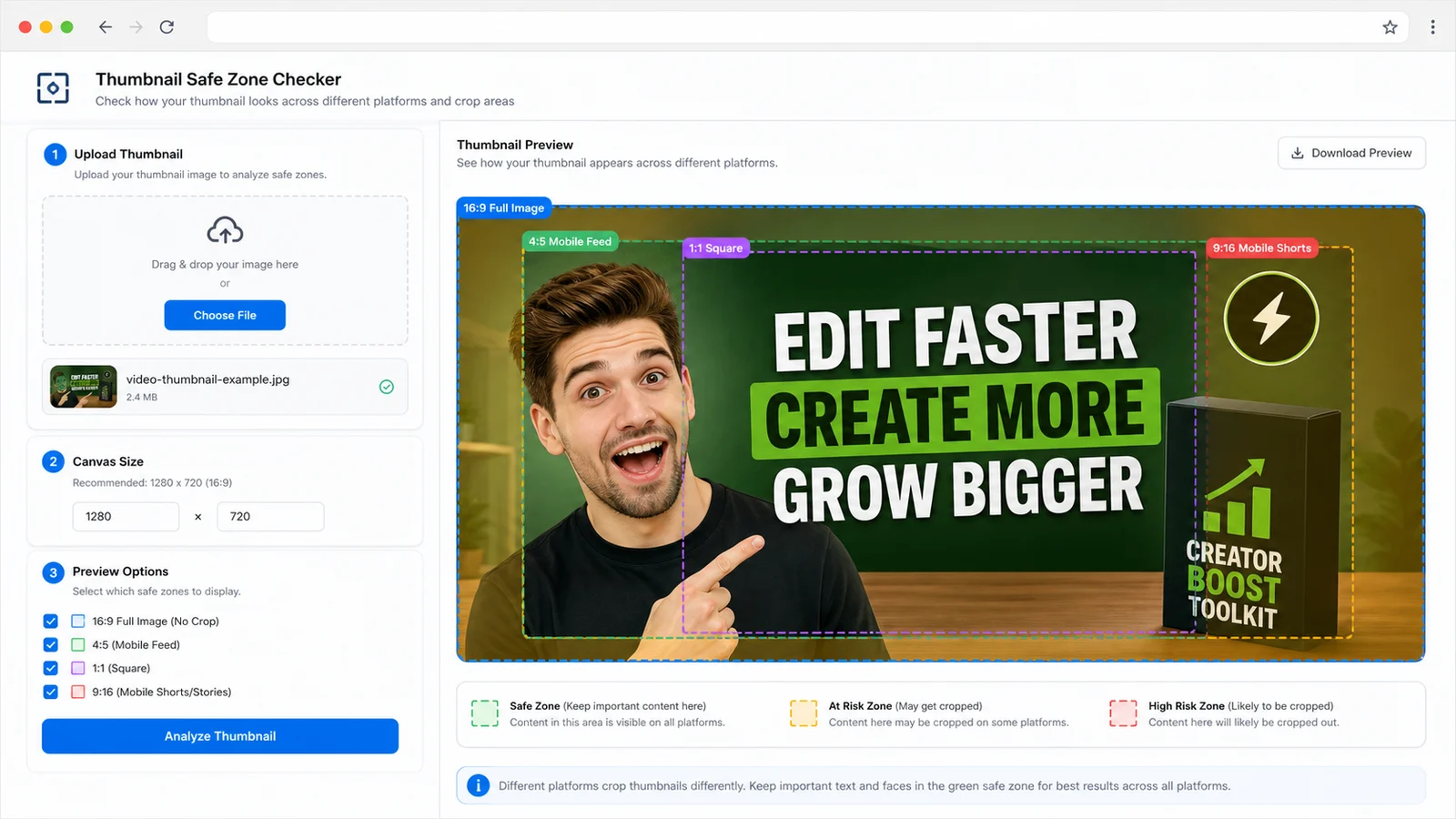Image resolution: width=1456 pixels, height=819 pixels.
Task: Click the lightning bolt badge in thumbnail
Action: click(1271, 318)
